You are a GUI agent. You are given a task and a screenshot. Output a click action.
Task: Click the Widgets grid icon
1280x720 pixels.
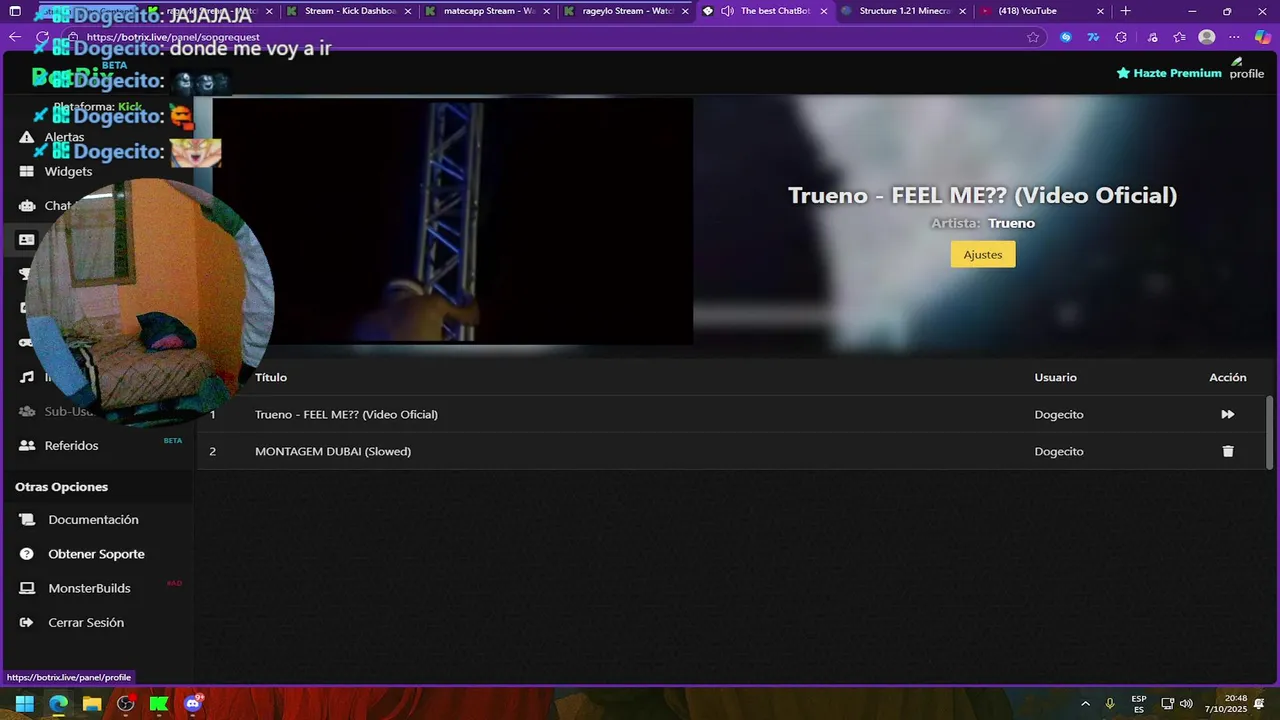(27, 171)
